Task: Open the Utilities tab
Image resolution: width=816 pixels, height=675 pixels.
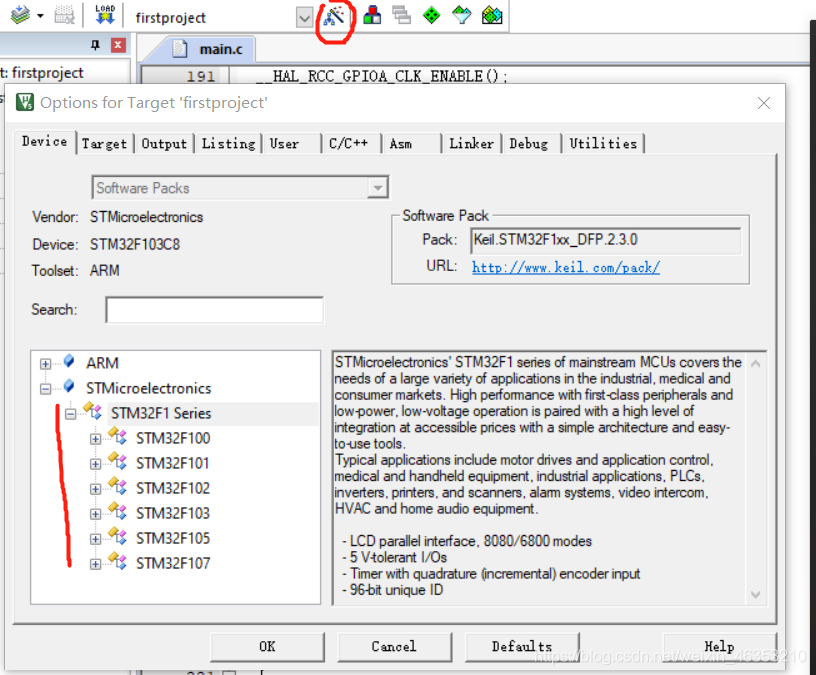Action: tap(603, 144)
